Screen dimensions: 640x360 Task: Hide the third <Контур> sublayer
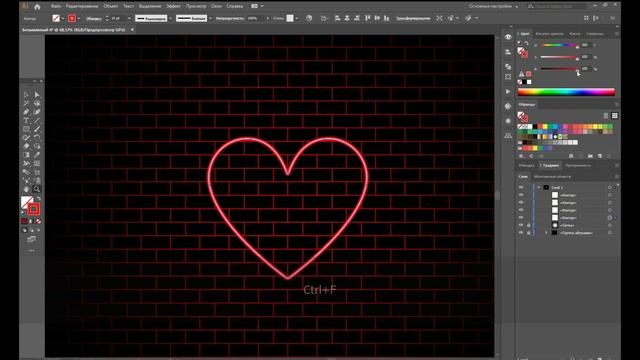(x=521, y=210)
